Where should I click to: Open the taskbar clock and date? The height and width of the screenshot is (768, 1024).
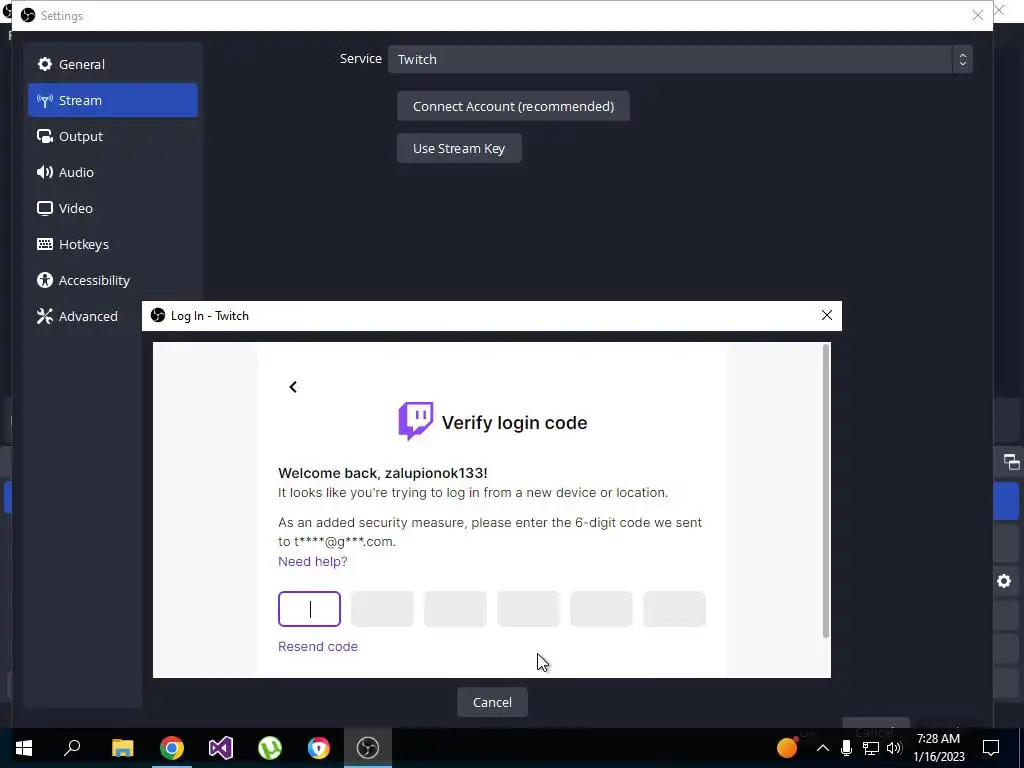click(x=939, y=748)
